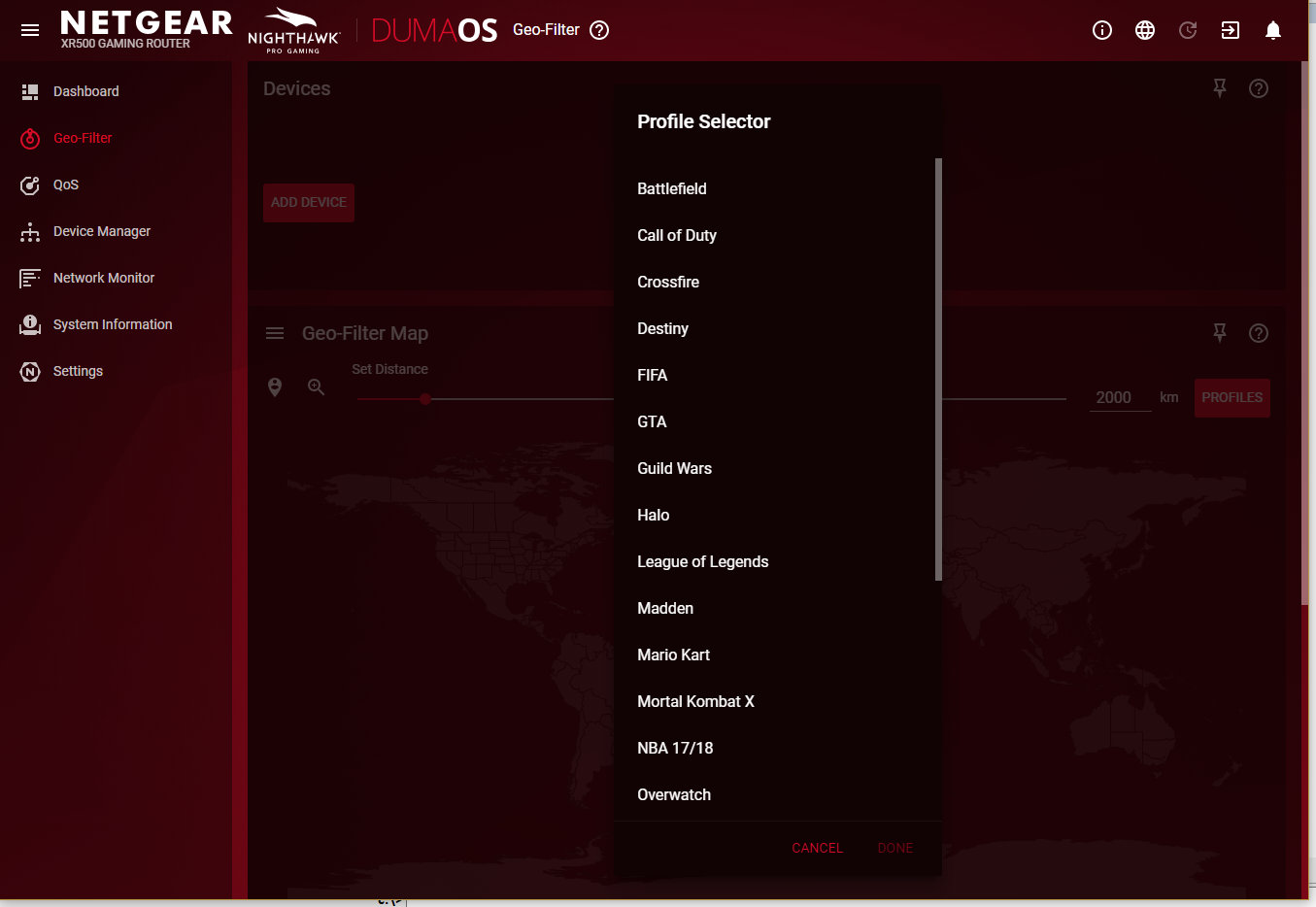Click the logout arrow icon
The width and height of the screenshot is (1316, 907).
(1231, 30)
